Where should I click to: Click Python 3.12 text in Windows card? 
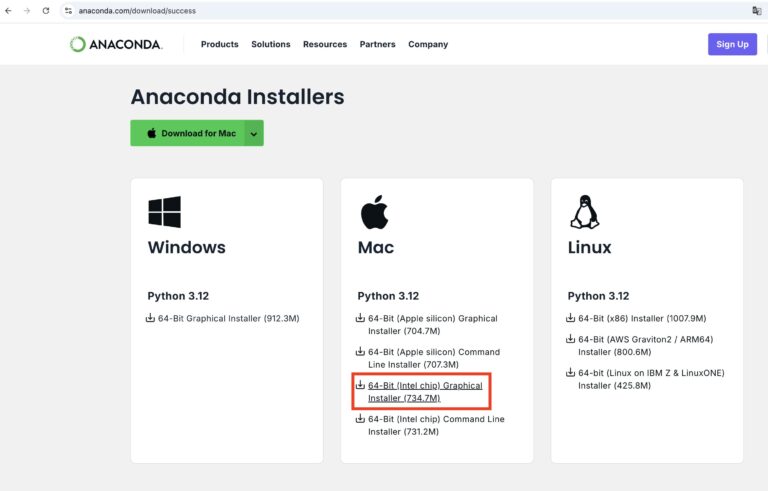click(178, 296)
